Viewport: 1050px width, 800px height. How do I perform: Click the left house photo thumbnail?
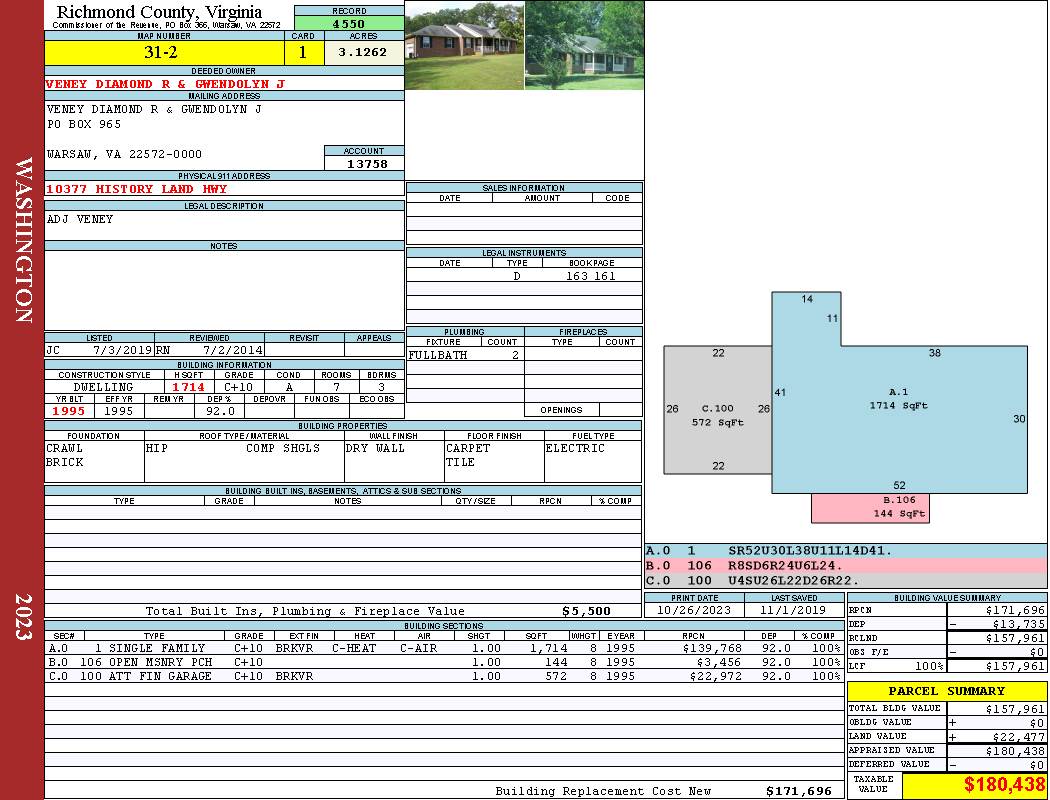click(464, 46)
